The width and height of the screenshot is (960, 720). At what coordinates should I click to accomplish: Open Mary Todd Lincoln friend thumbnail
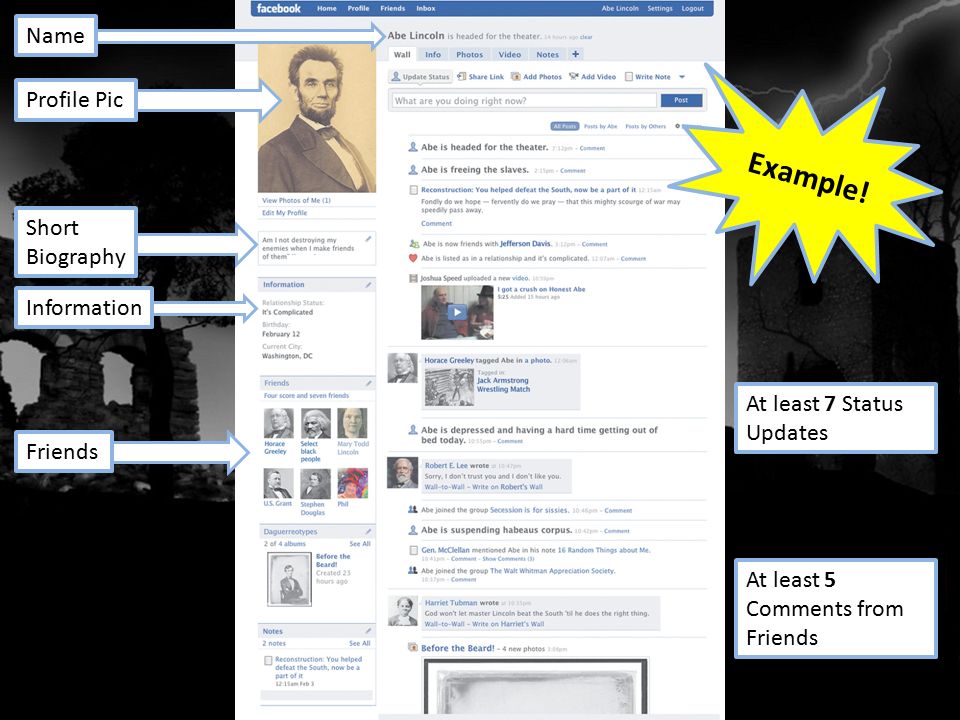[352, 423]
